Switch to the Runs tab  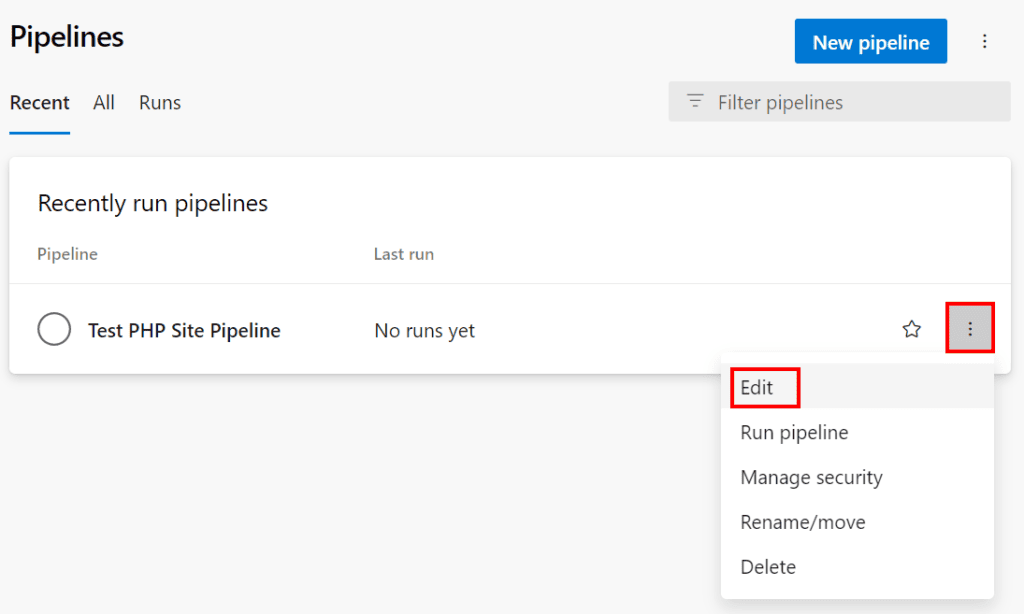click(x=159, y=102)
